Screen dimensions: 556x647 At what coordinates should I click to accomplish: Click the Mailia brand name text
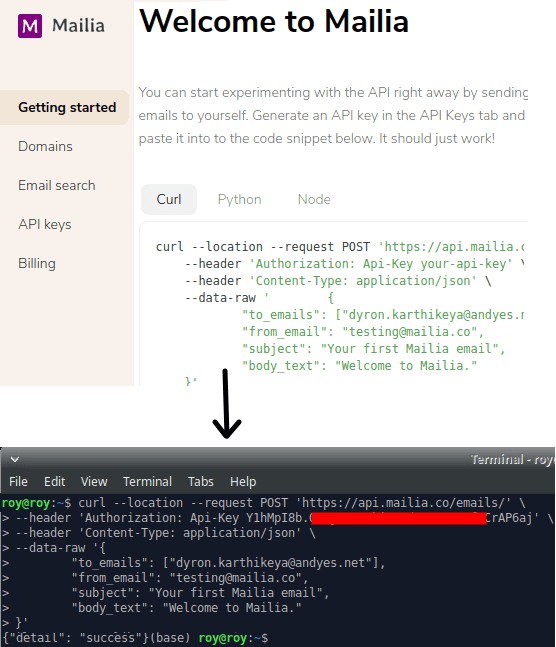pos(78,26)
